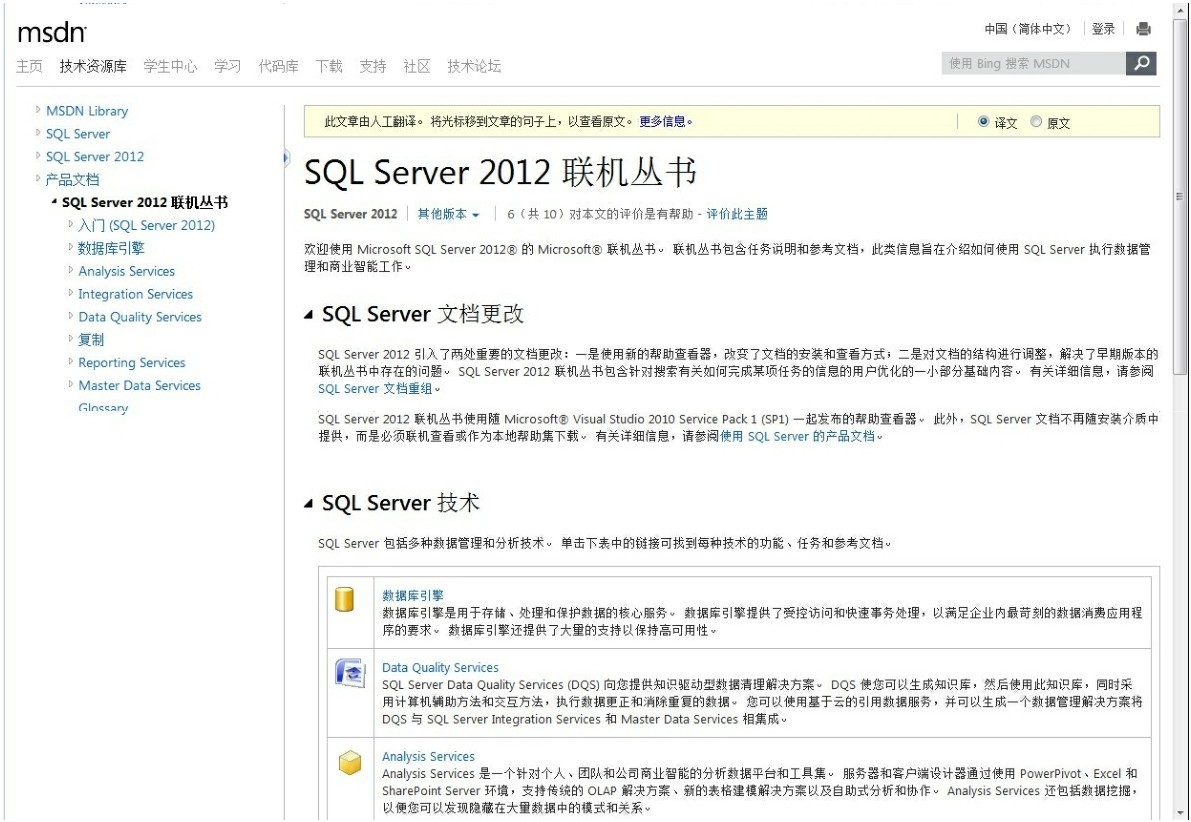Click the Analysis Services cube icon
The image size is (1191, 822).
(x=349, y=763)
